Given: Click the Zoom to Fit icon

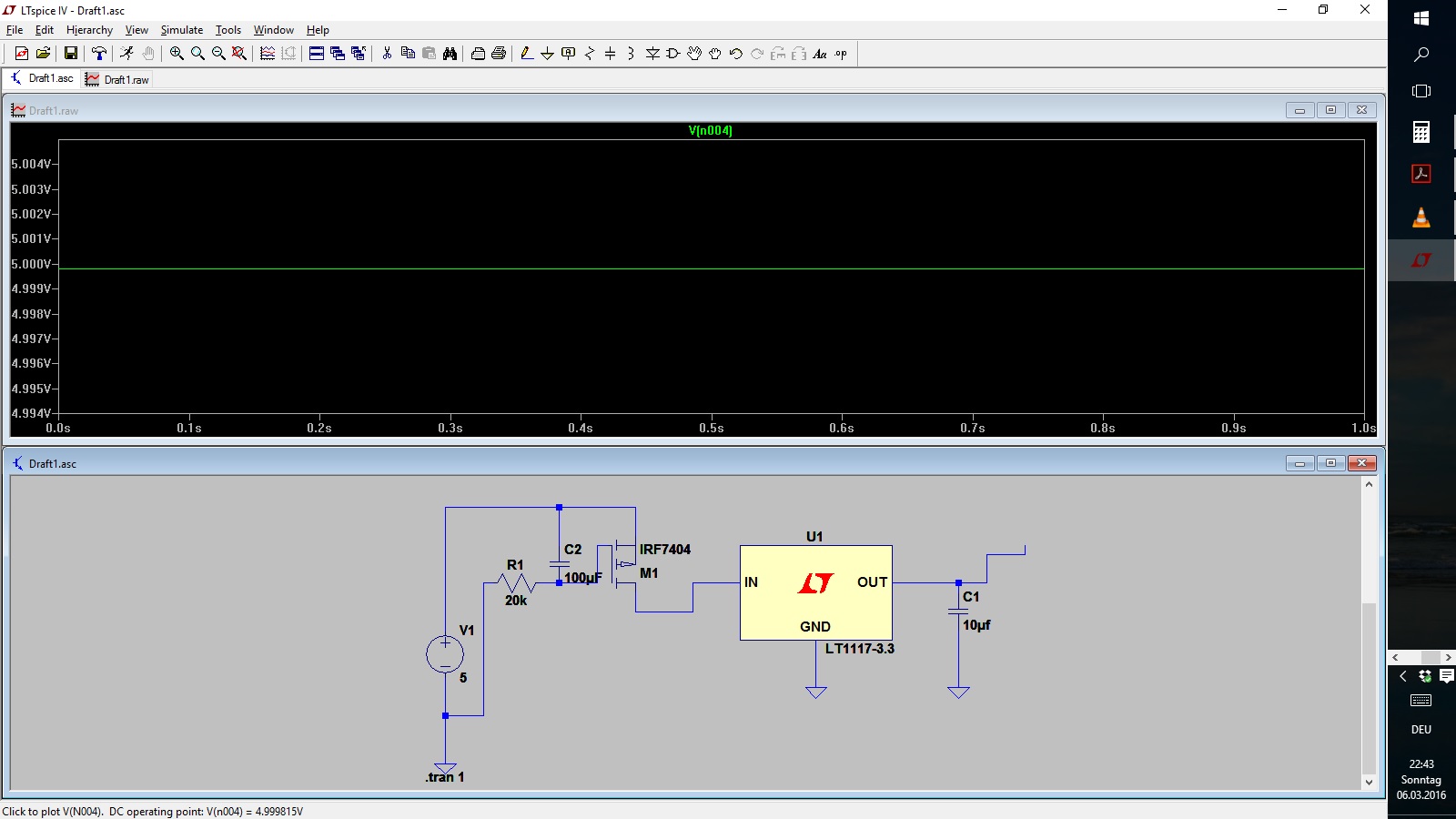Looking at the screenshot, I should pyautogui.click(x=239, y=54).
